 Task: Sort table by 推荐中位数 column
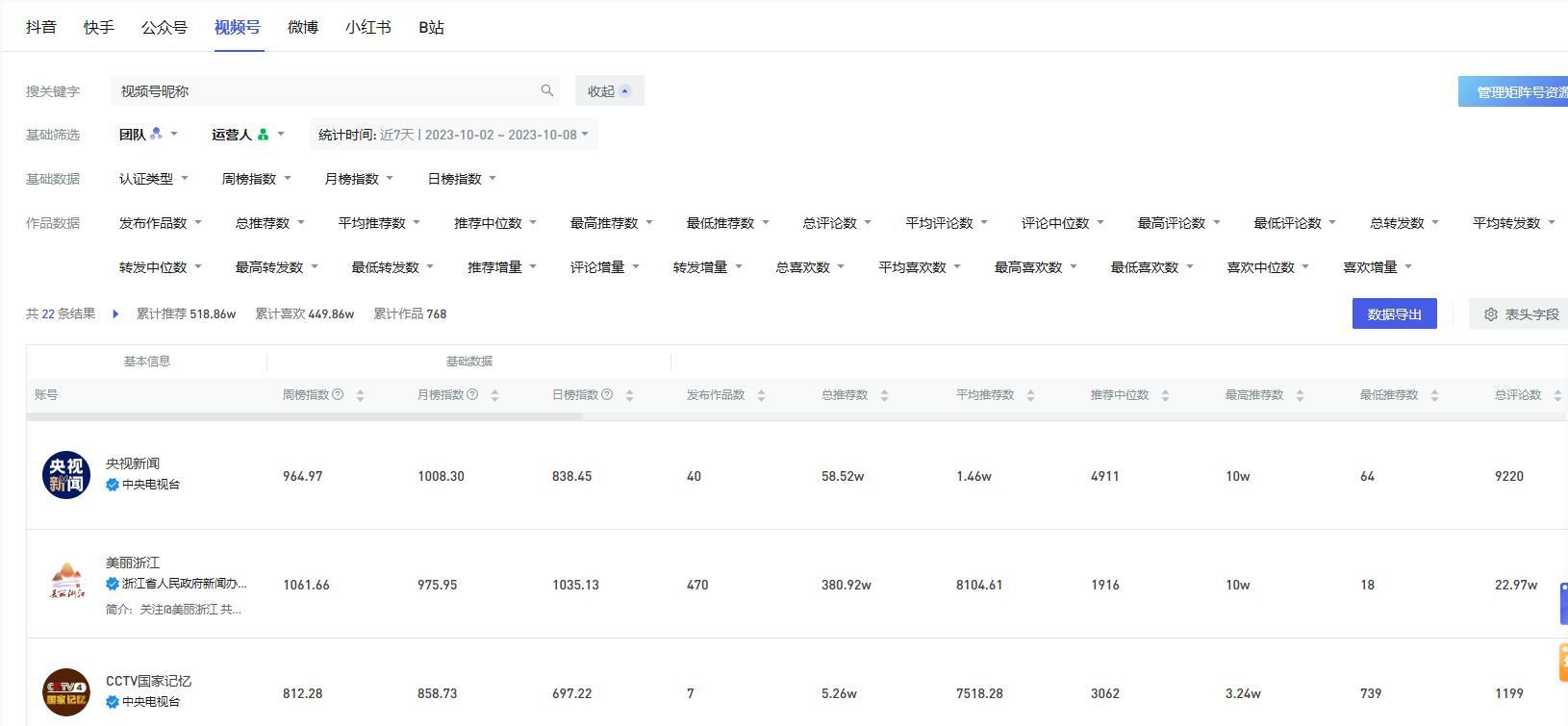(x=1165, y=395)
